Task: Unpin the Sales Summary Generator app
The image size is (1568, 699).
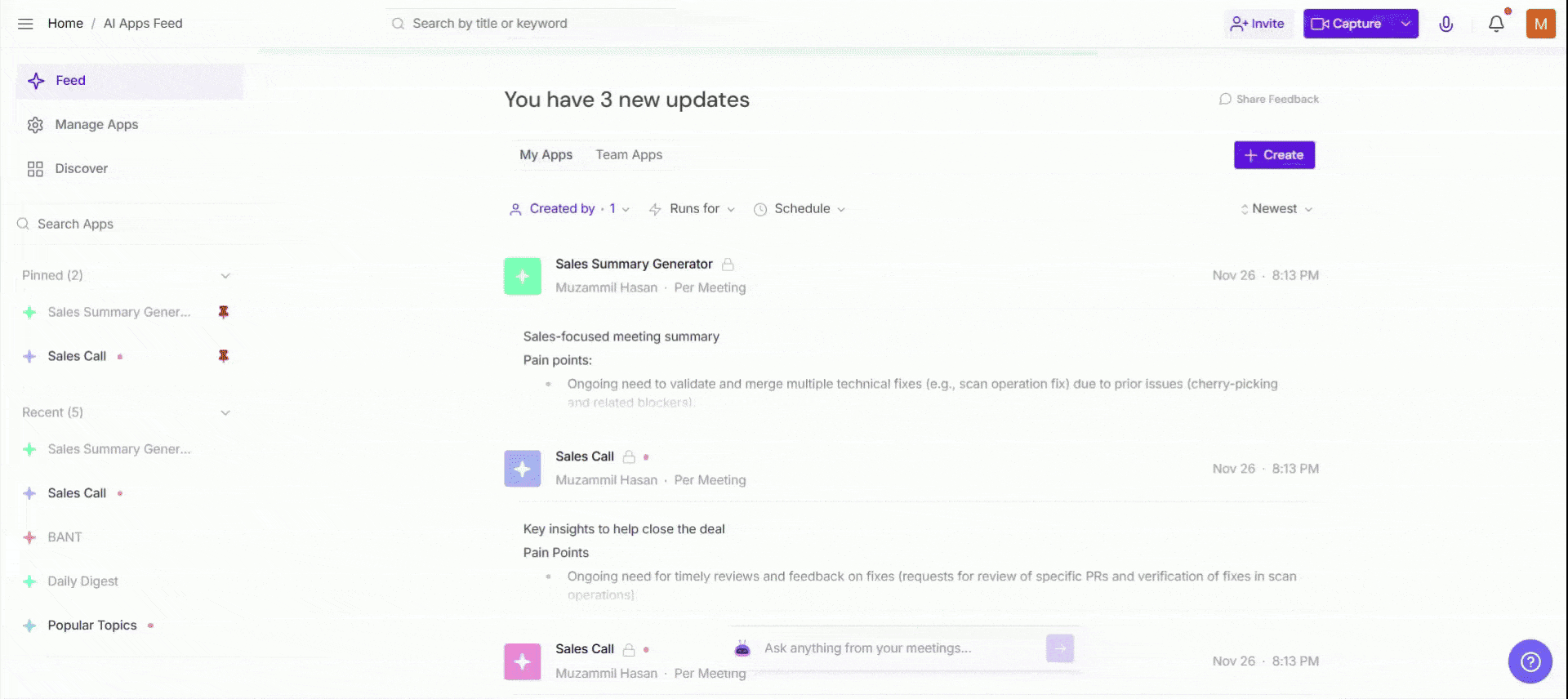Action: pos(223,311)
